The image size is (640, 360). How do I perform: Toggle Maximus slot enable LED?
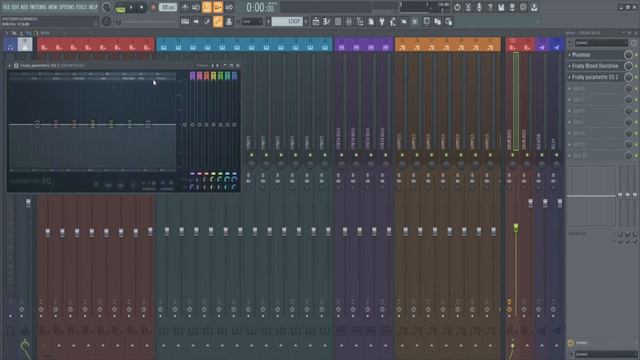[x=636, y=55]
